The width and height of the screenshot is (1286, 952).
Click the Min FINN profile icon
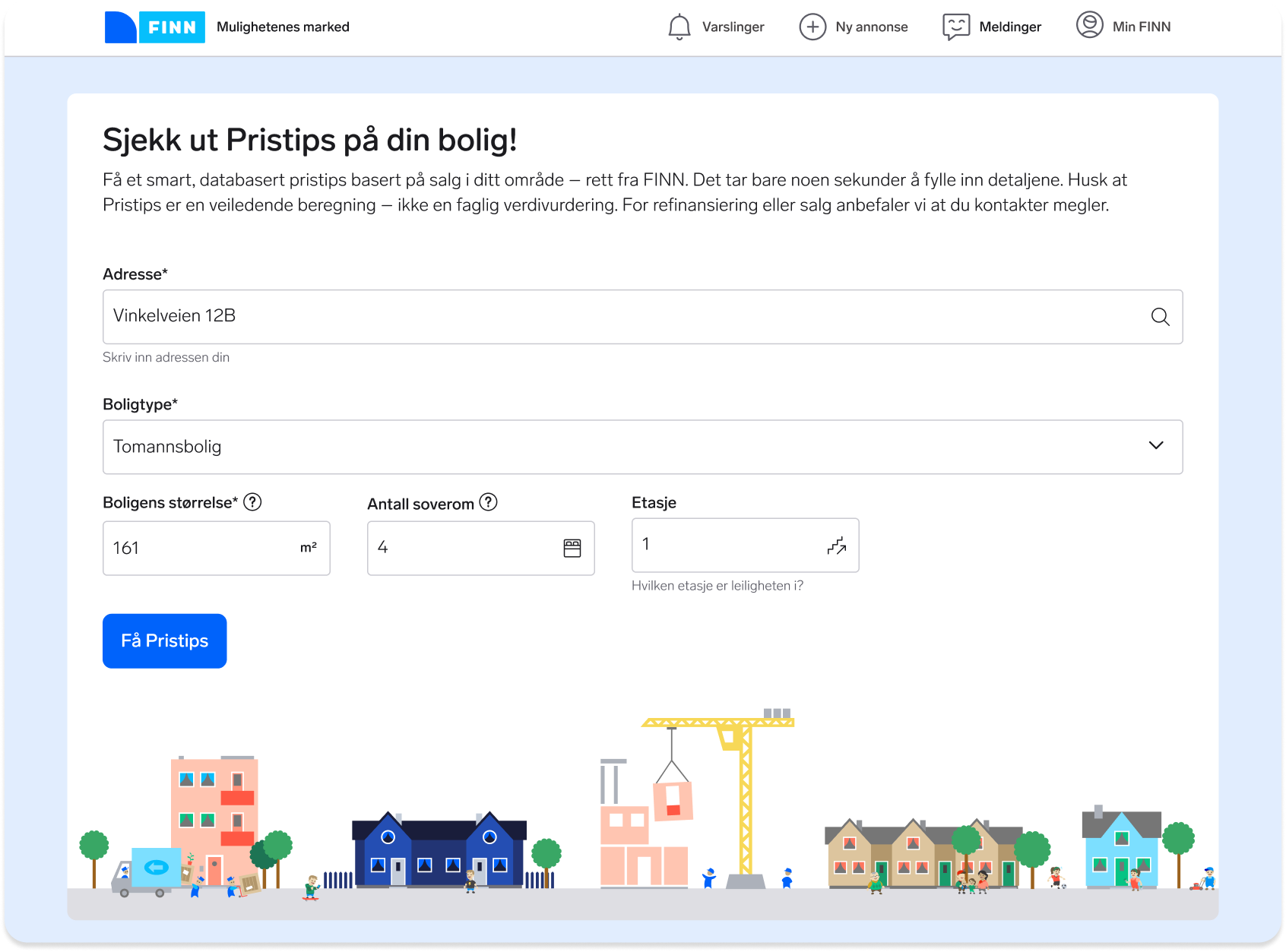(x=1088, y=25)
